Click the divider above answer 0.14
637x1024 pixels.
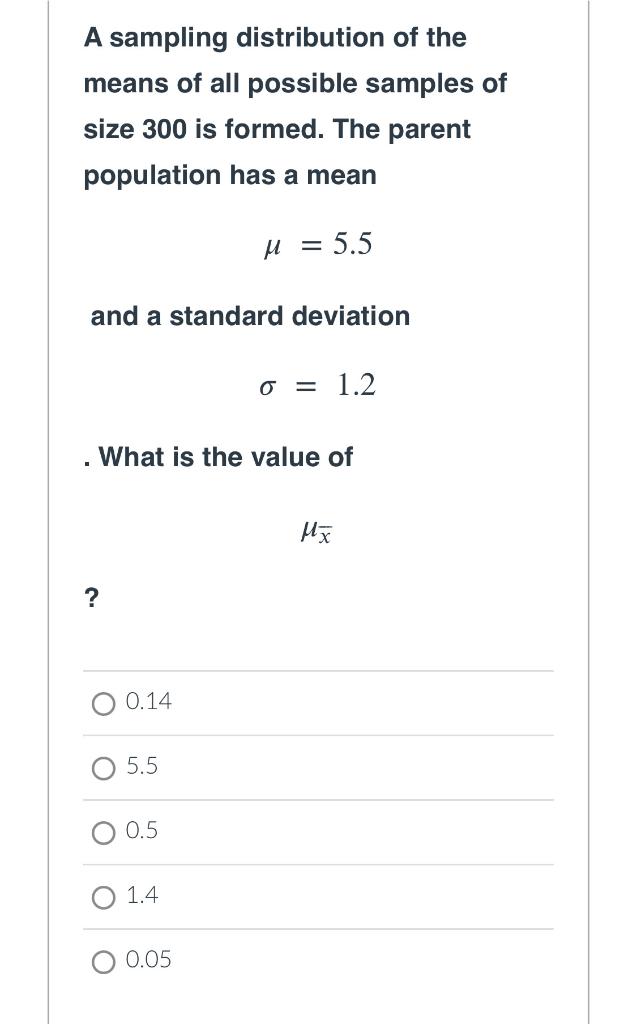click(318, 671)
